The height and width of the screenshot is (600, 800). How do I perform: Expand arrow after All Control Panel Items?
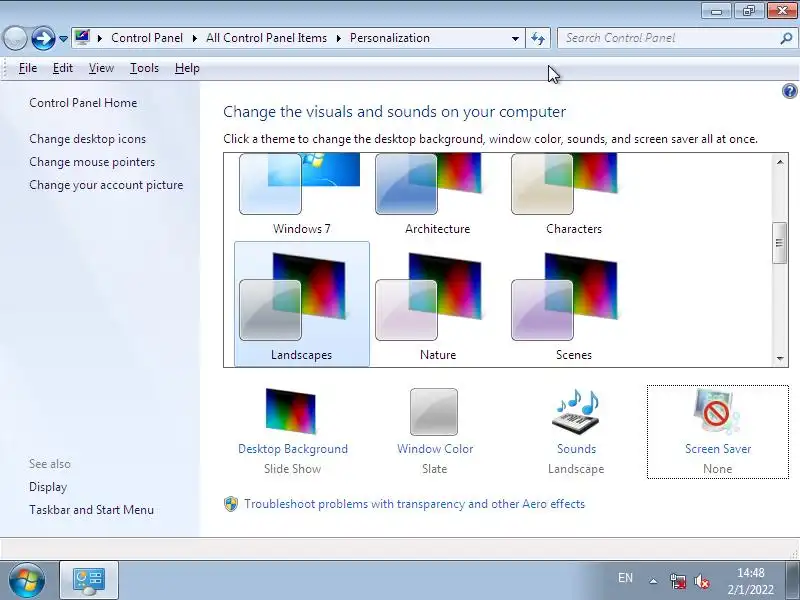(338, 38)
